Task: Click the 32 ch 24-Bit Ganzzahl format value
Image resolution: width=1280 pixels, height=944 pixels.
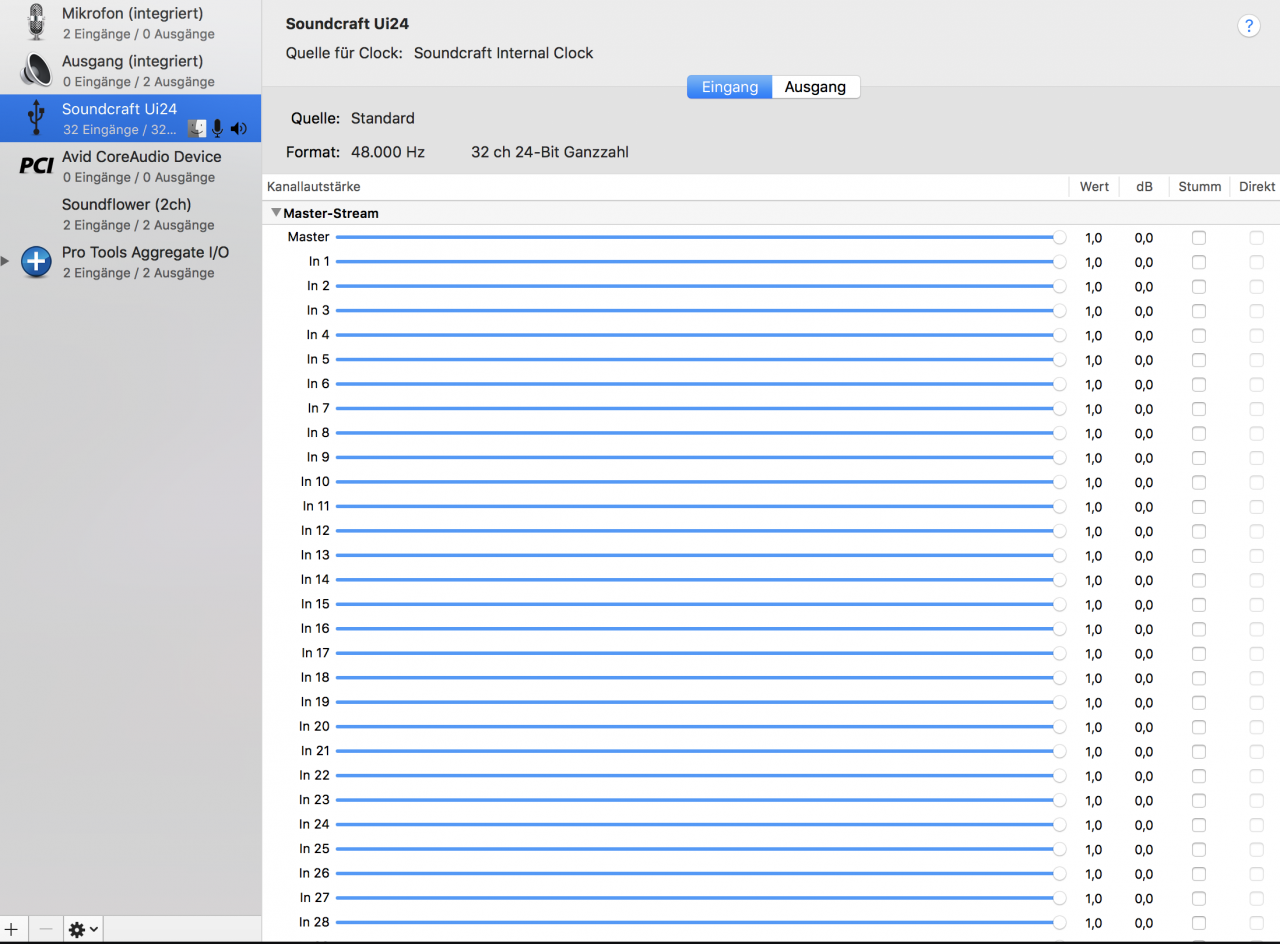Action: click(550, 152)
